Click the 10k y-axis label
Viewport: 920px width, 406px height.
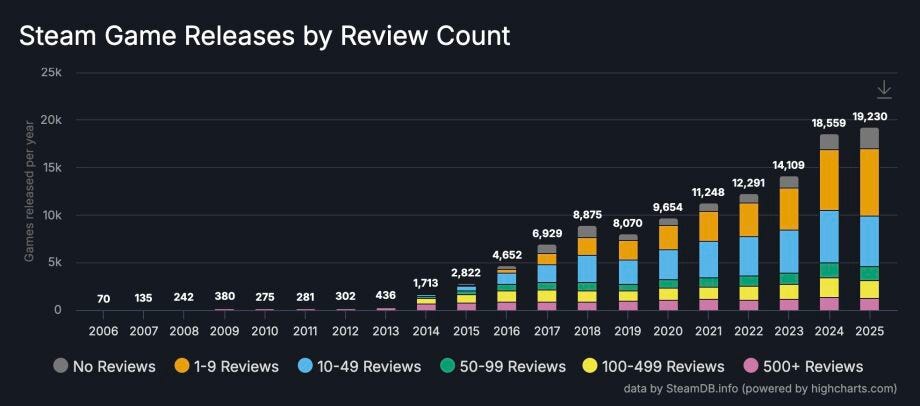coord(50,215)
